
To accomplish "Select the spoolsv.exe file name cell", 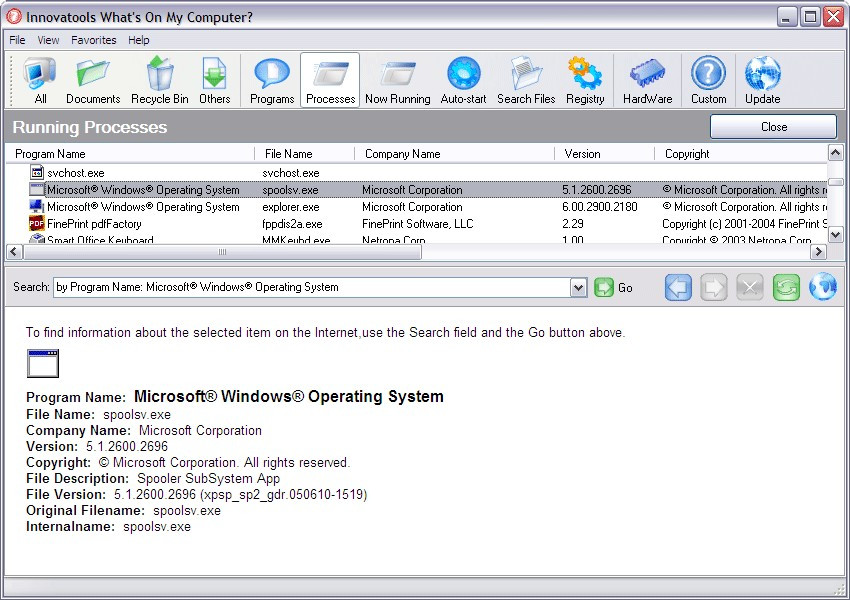I will pos(291,190).
